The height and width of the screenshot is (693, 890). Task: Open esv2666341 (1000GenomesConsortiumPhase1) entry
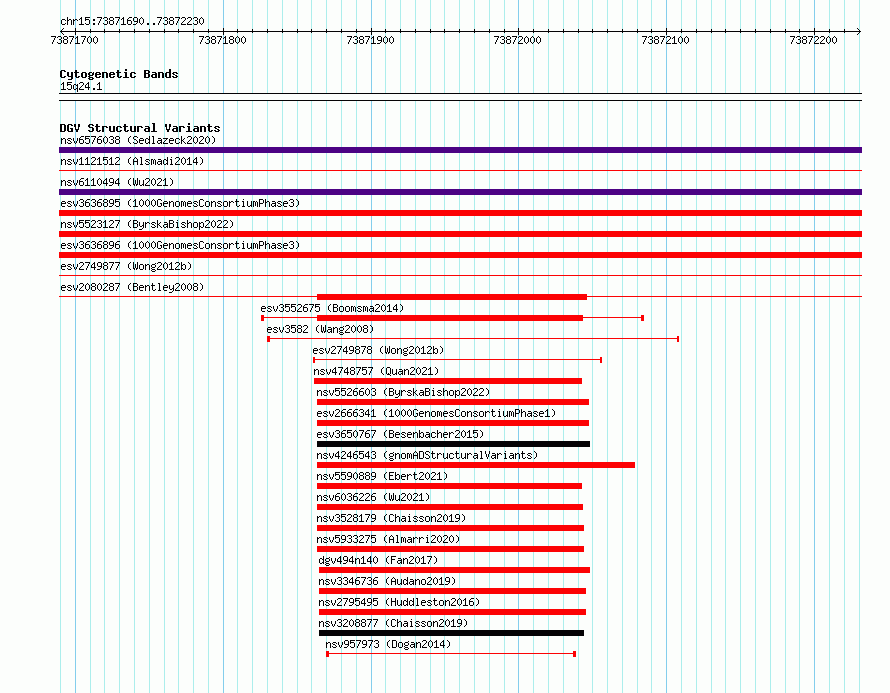pos(436,413)
